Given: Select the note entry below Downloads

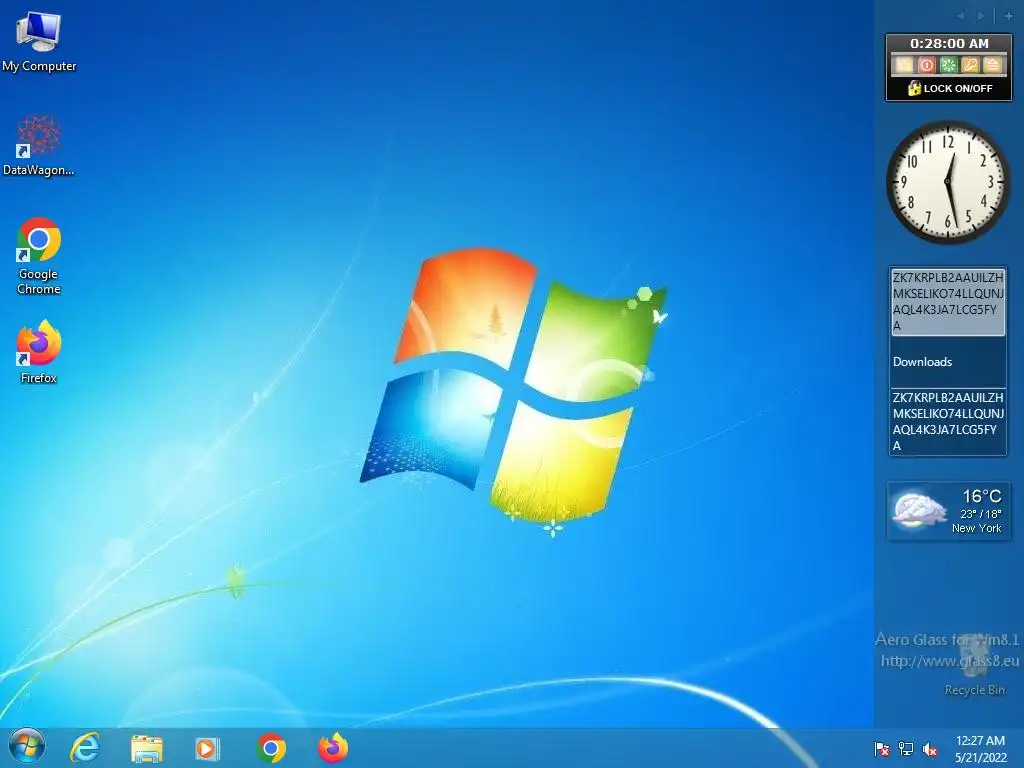Looking at the screenshot, I should (x=948, y=421).
